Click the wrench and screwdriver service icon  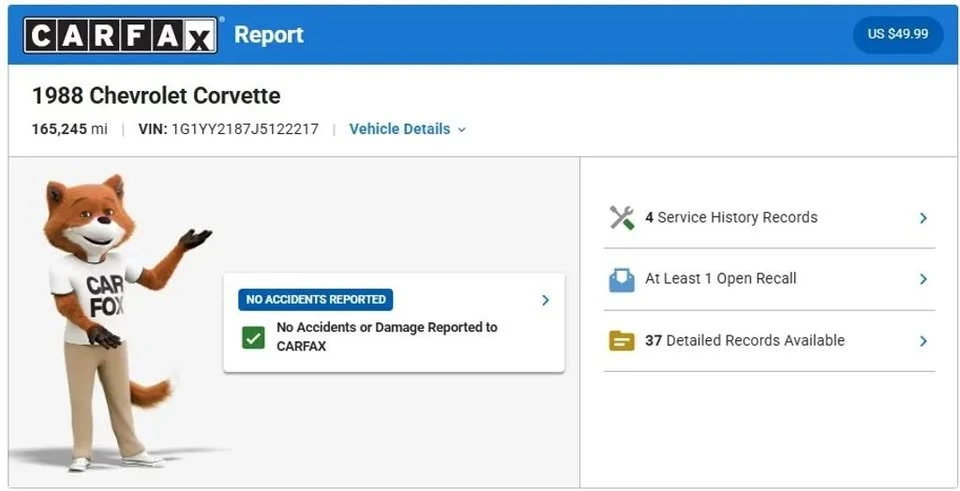(x=621, y=218)
